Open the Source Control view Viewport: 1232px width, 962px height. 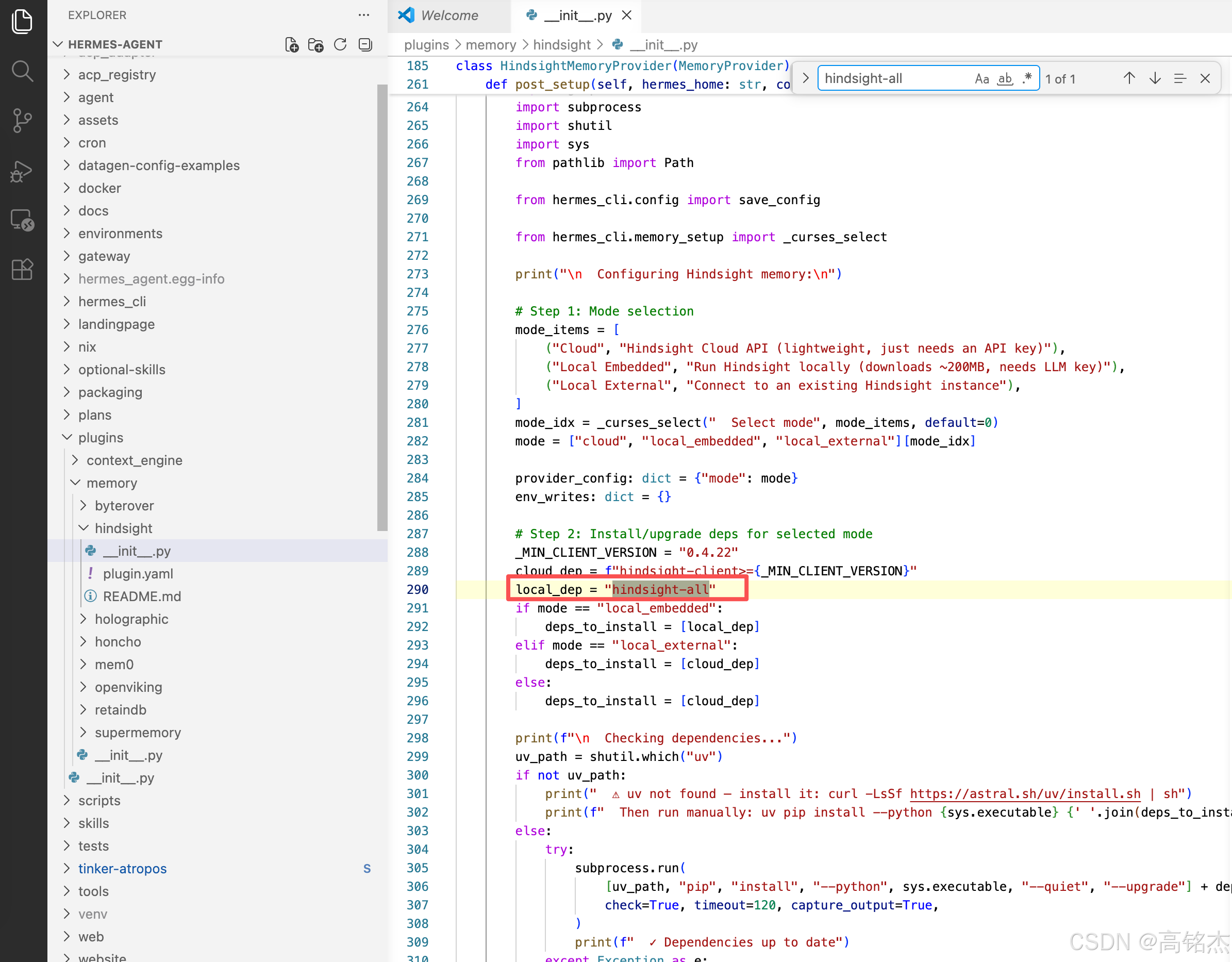[23, 120]
